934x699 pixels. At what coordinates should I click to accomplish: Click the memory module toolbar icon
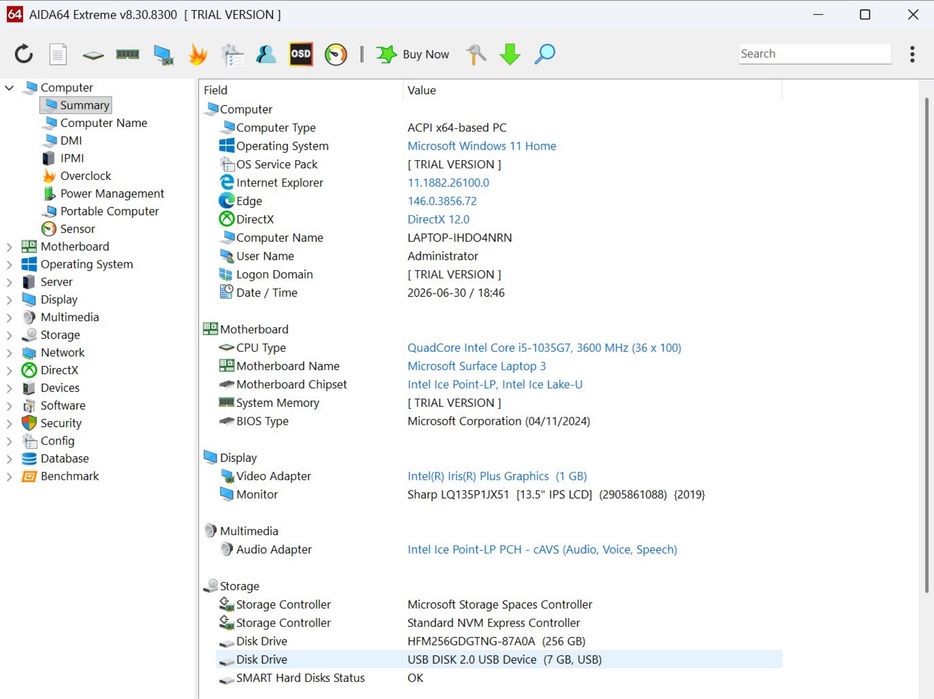[x=127, y=54]
